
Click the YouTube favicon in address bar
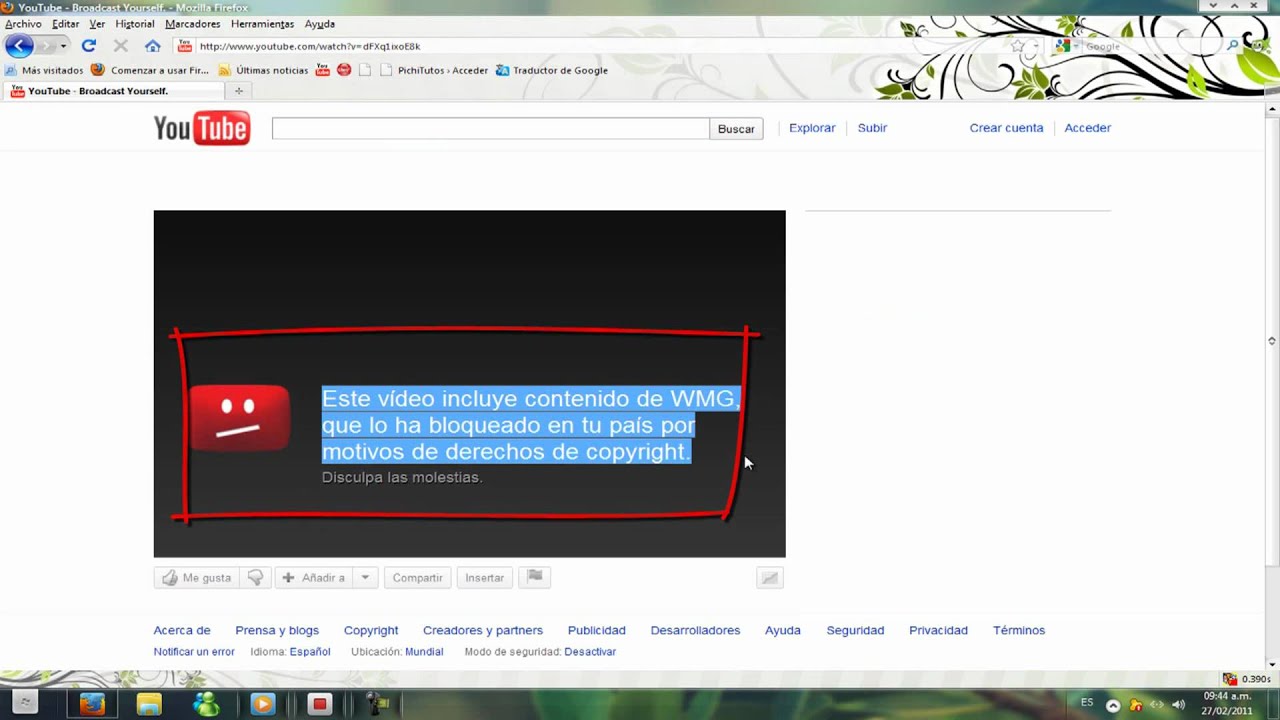pyautogui.click(x=184, y=46)
